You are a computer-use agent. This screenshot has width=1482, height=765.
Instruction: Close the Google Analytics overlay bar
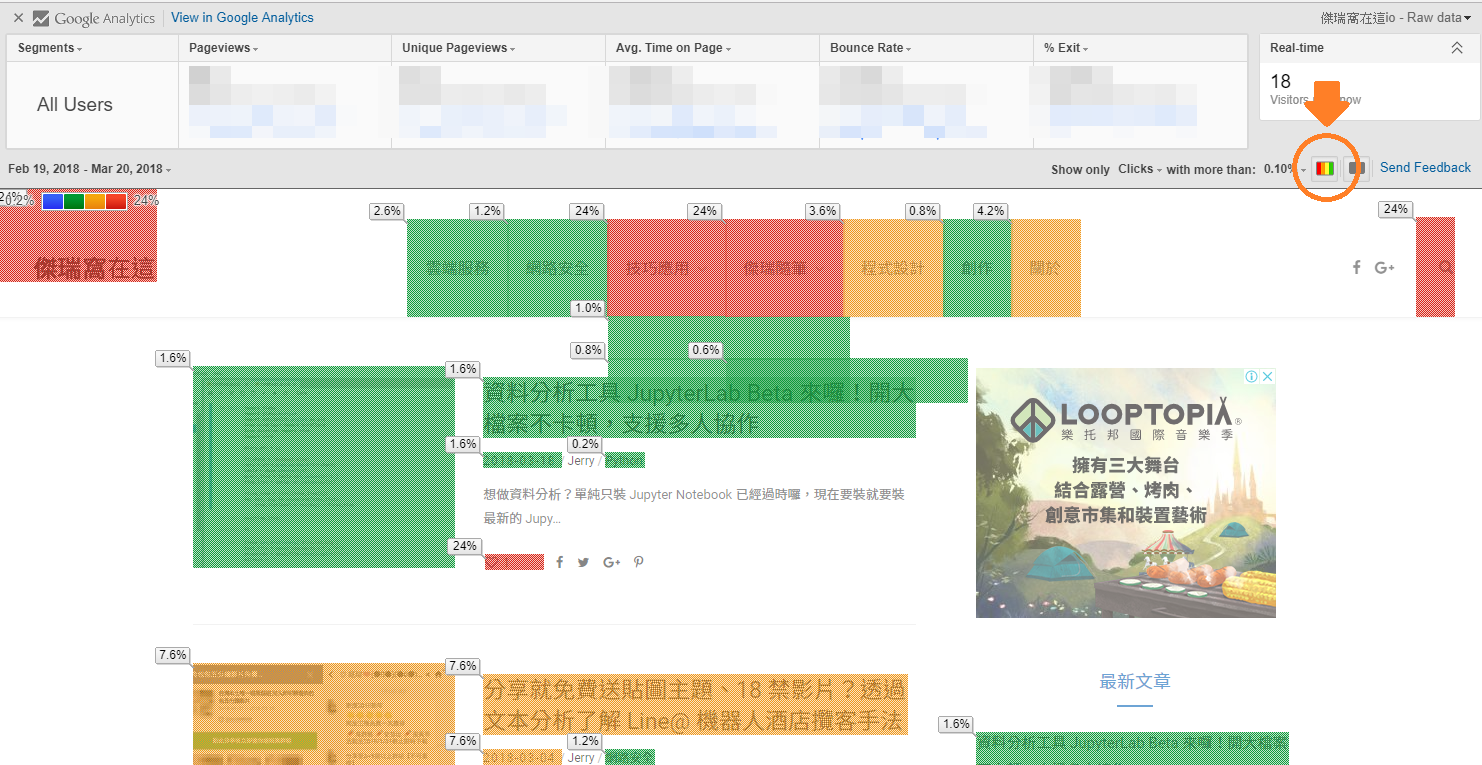pyautogui.click(x=18, y=18)
